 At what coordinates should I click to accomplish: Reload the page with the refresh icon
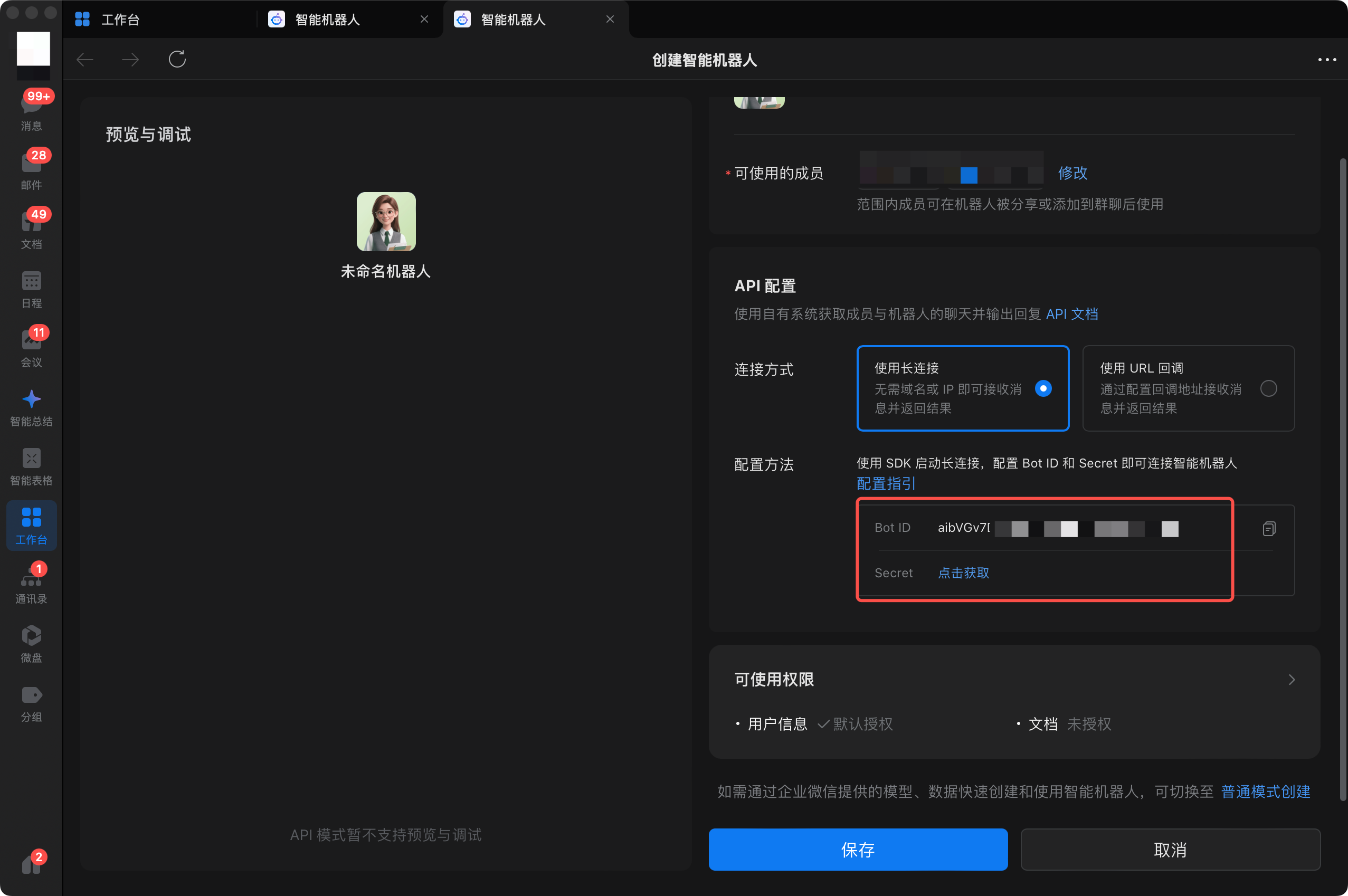click(177, 59)
